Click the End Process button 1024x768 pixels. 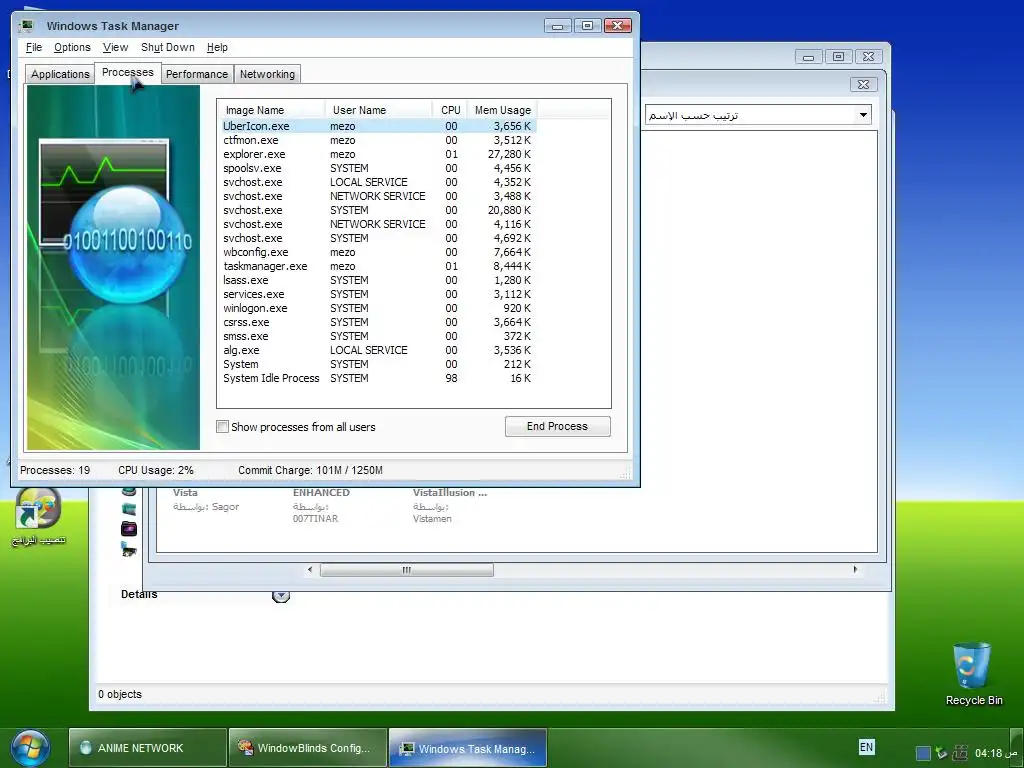click(558, 426)
